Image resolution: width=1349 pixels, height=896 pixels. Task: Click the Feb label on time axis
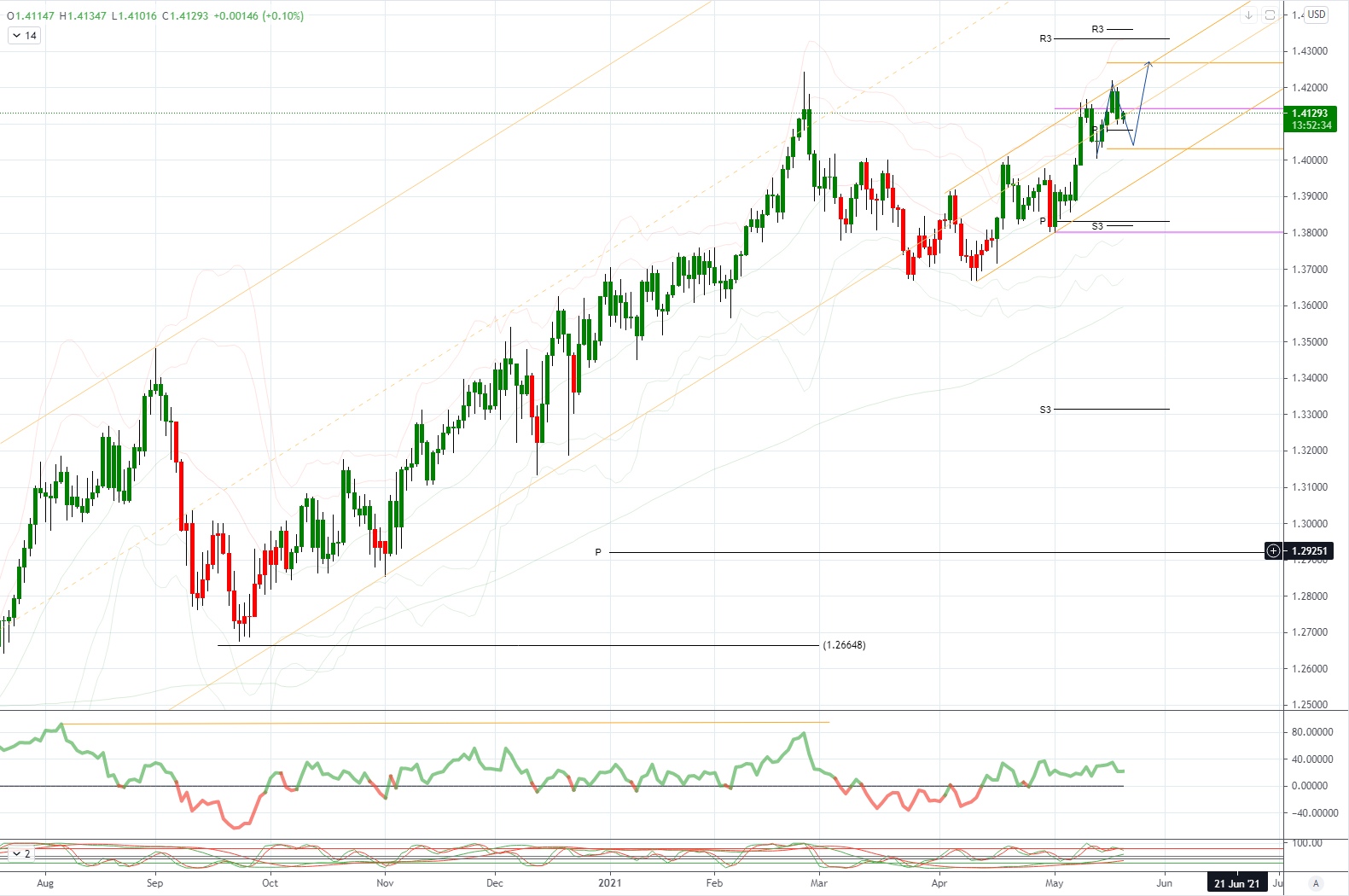tap(714, 883)
